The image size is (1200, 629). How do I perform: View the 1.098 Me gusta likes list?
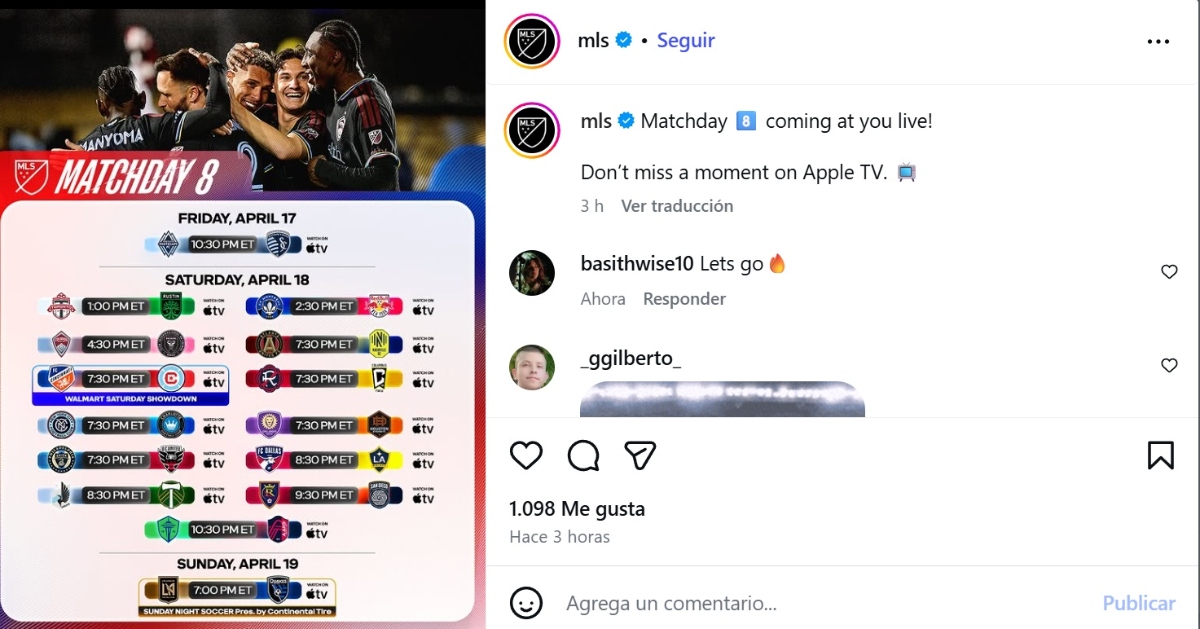tap(577, 509)
